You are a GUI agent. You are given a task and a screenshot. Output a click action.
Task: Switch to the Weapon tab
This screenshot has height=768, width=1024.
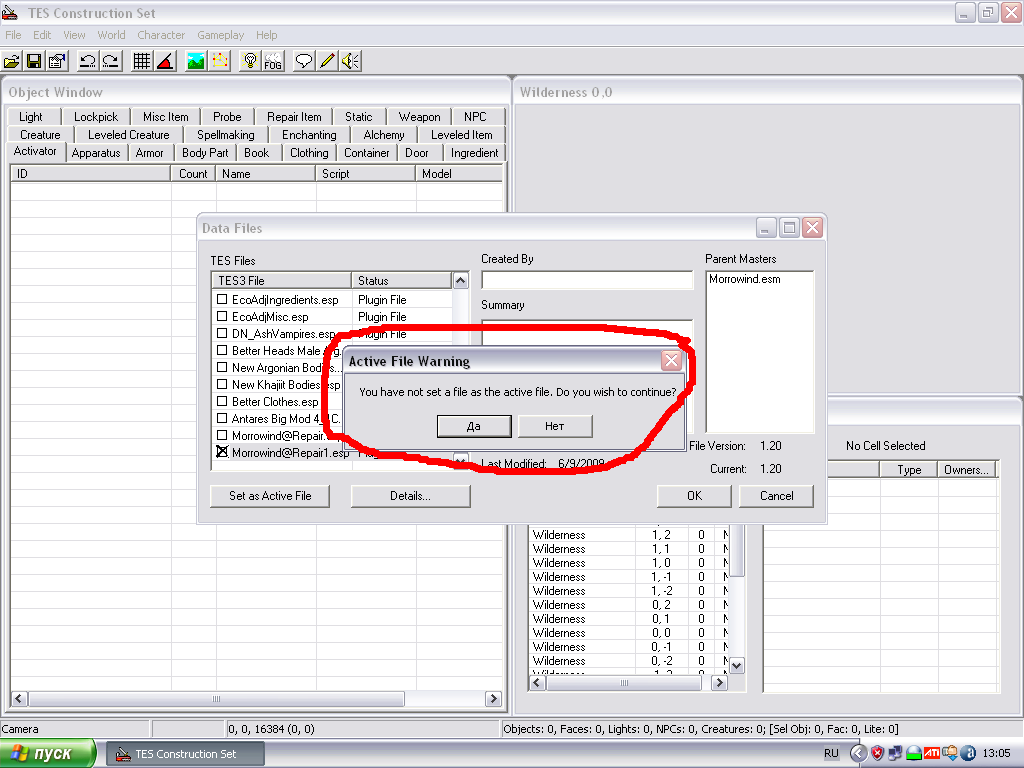click(419, 117)
